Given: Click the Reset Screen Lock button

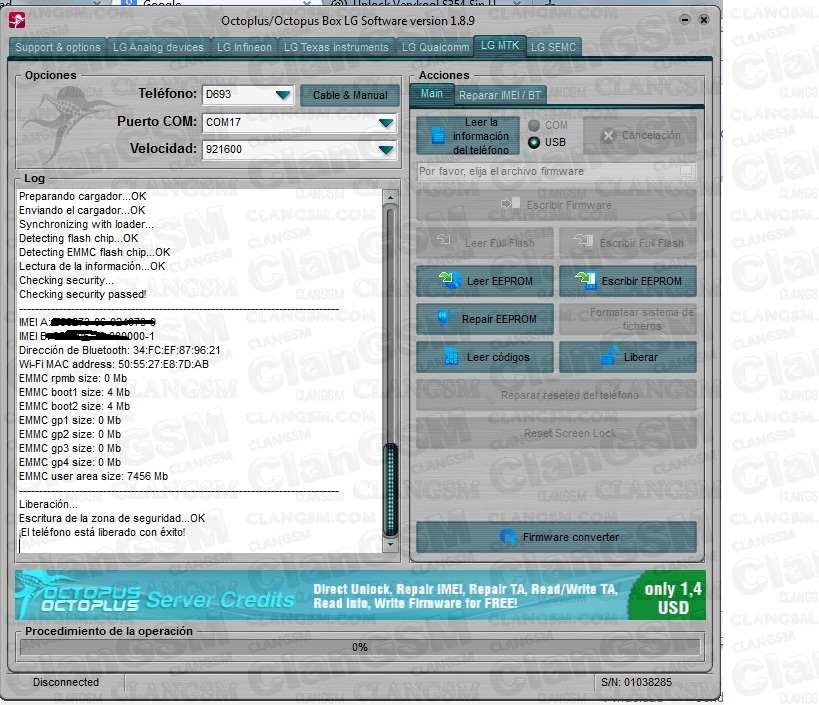Looking at the screenshot, I should pyautogui.click(x=556, y=433).
